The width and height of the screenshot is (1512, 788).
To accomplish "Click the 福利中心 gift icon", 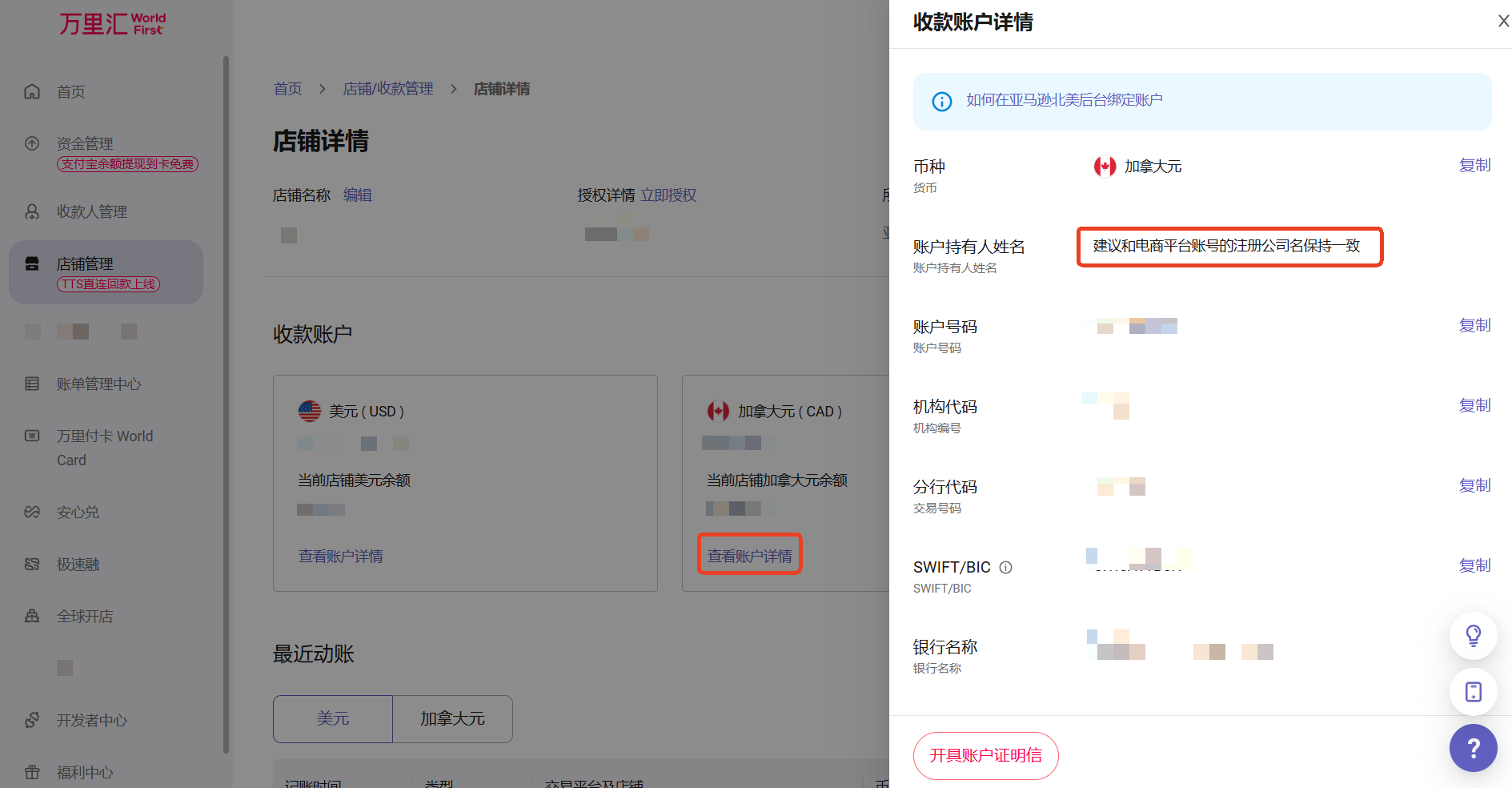I will (32, 772).
